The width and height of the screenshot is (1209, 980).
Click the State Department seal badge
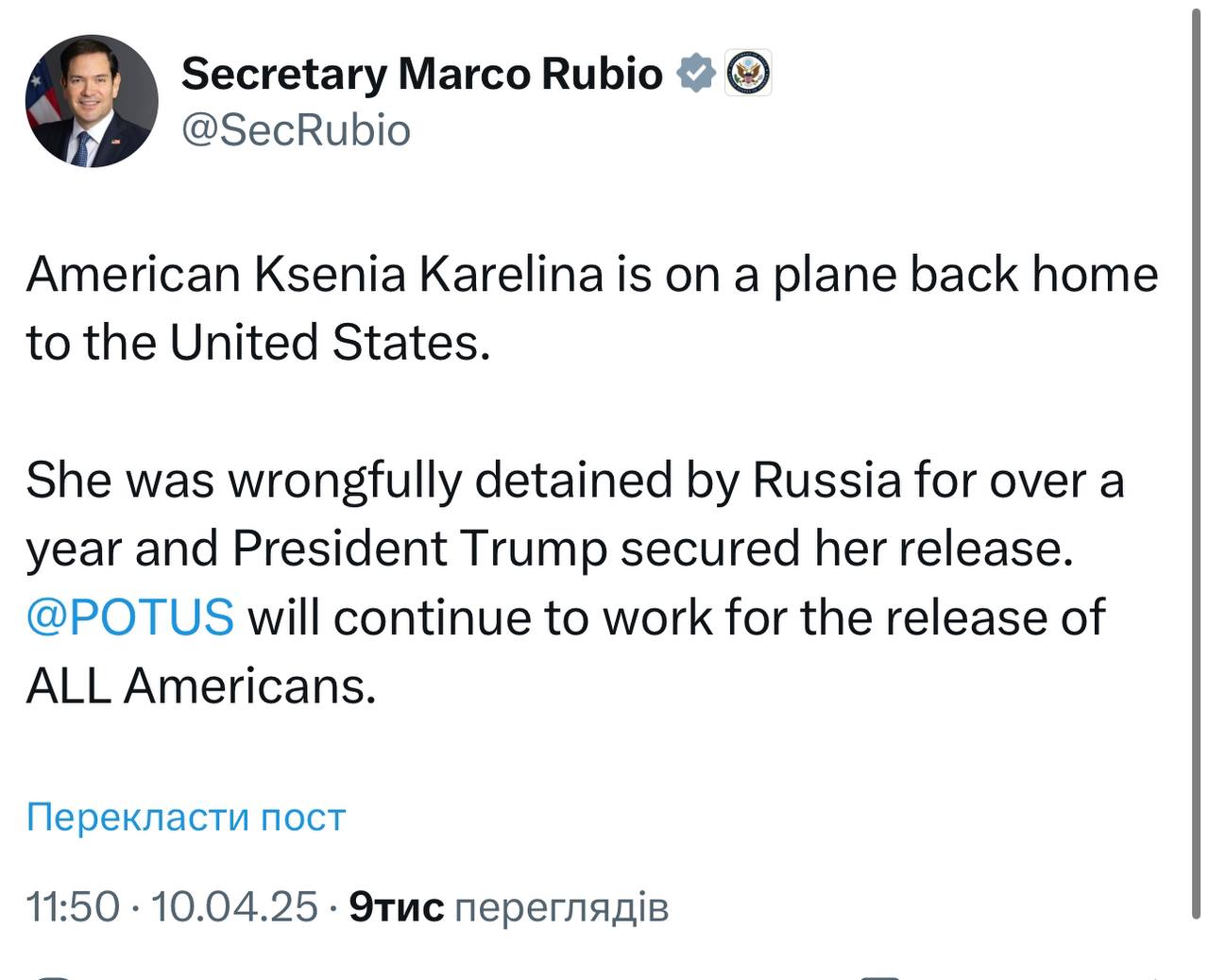click(x=748, y=73)
